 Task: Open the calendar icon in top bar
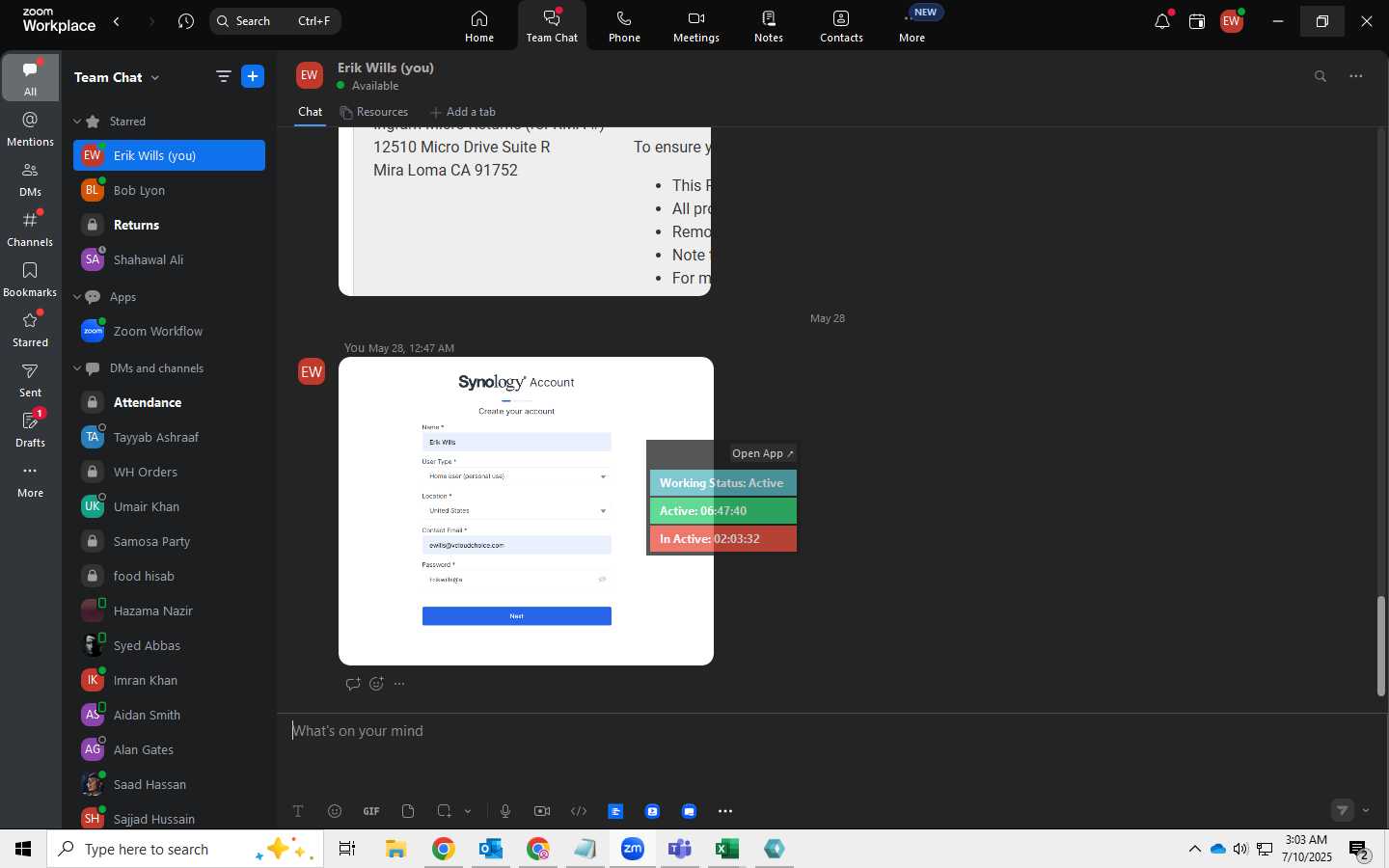point(1197,21)
